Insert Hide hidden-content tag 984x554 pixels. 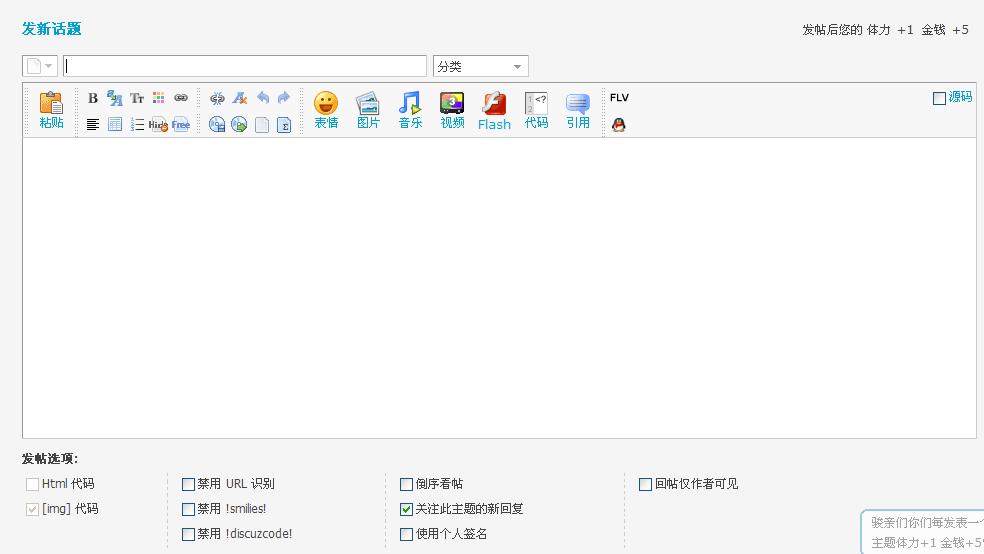pos(158,124)
